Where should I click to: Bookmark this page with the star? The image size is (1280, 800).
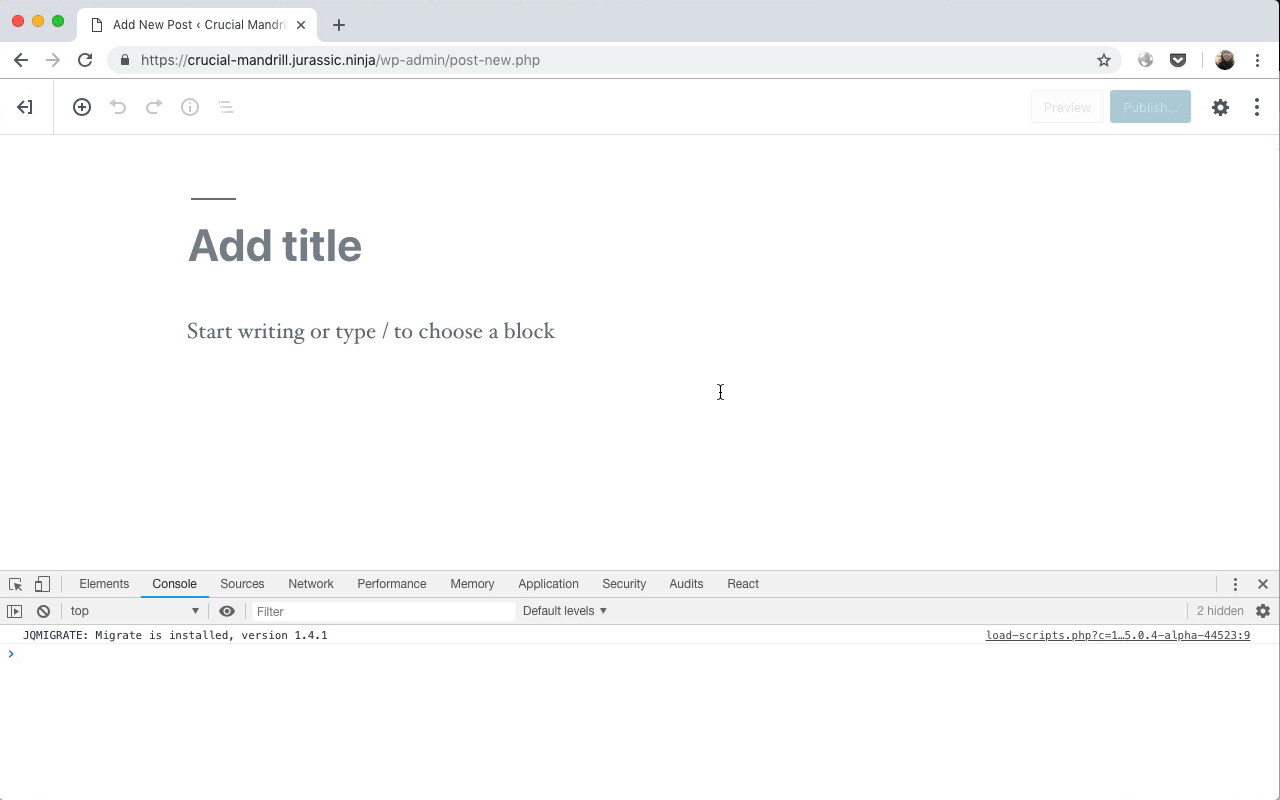click(1104, 60)
